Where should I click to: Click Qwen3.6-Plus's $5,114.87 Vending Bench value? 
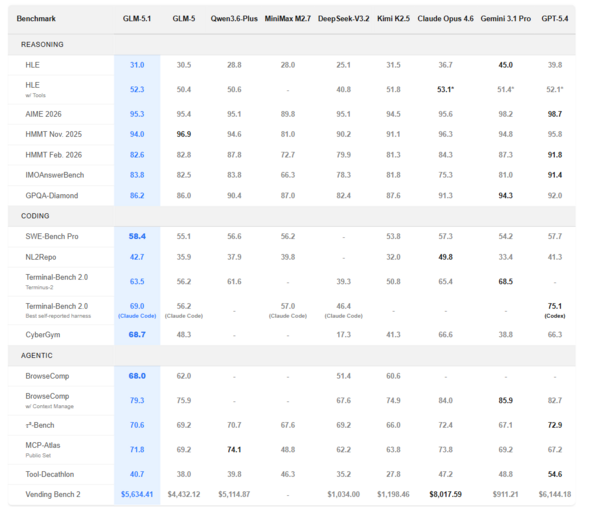tap(234, 494)
